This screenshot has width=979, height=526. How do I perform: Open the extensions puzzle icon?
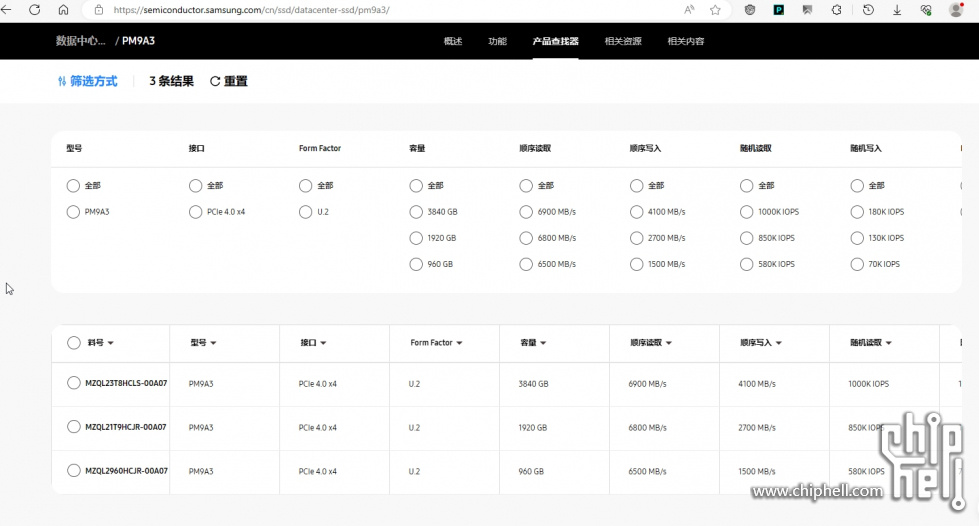(x=837, y=10)
